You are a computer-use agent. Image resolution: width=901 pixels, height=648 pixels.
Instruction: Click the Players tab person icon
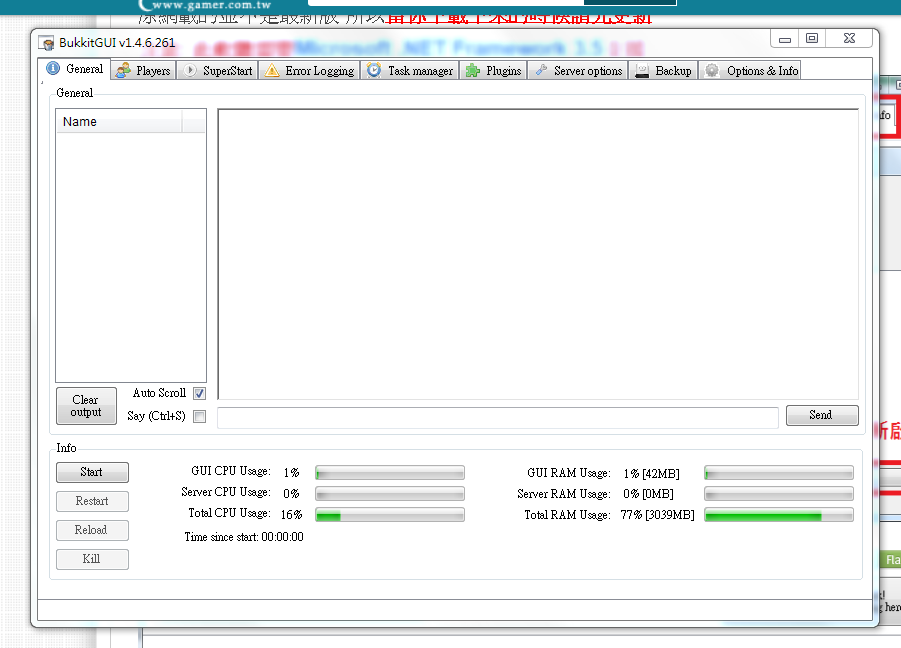click(123, 70)
